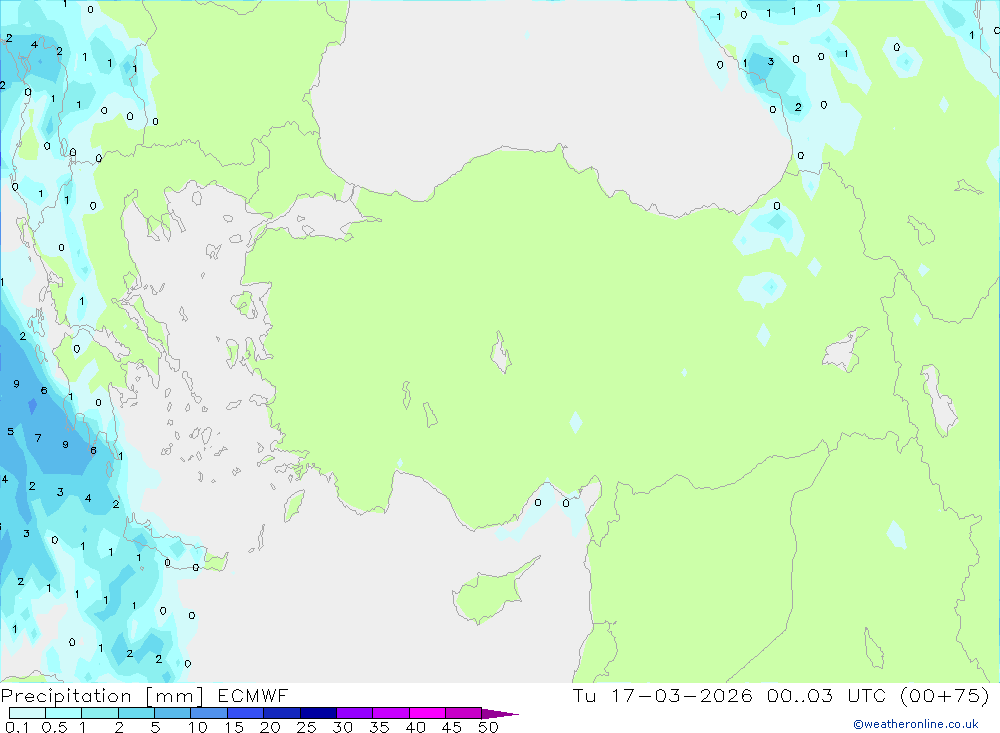1000x733 pixels.
Task: Select the 0.1–0.5 mm legend color swatch
Action: [x=27, y=713]
